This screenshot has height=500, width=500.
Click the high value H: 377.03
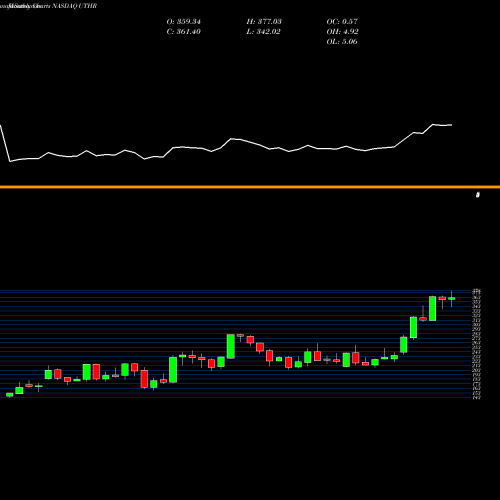coord(264,22)
